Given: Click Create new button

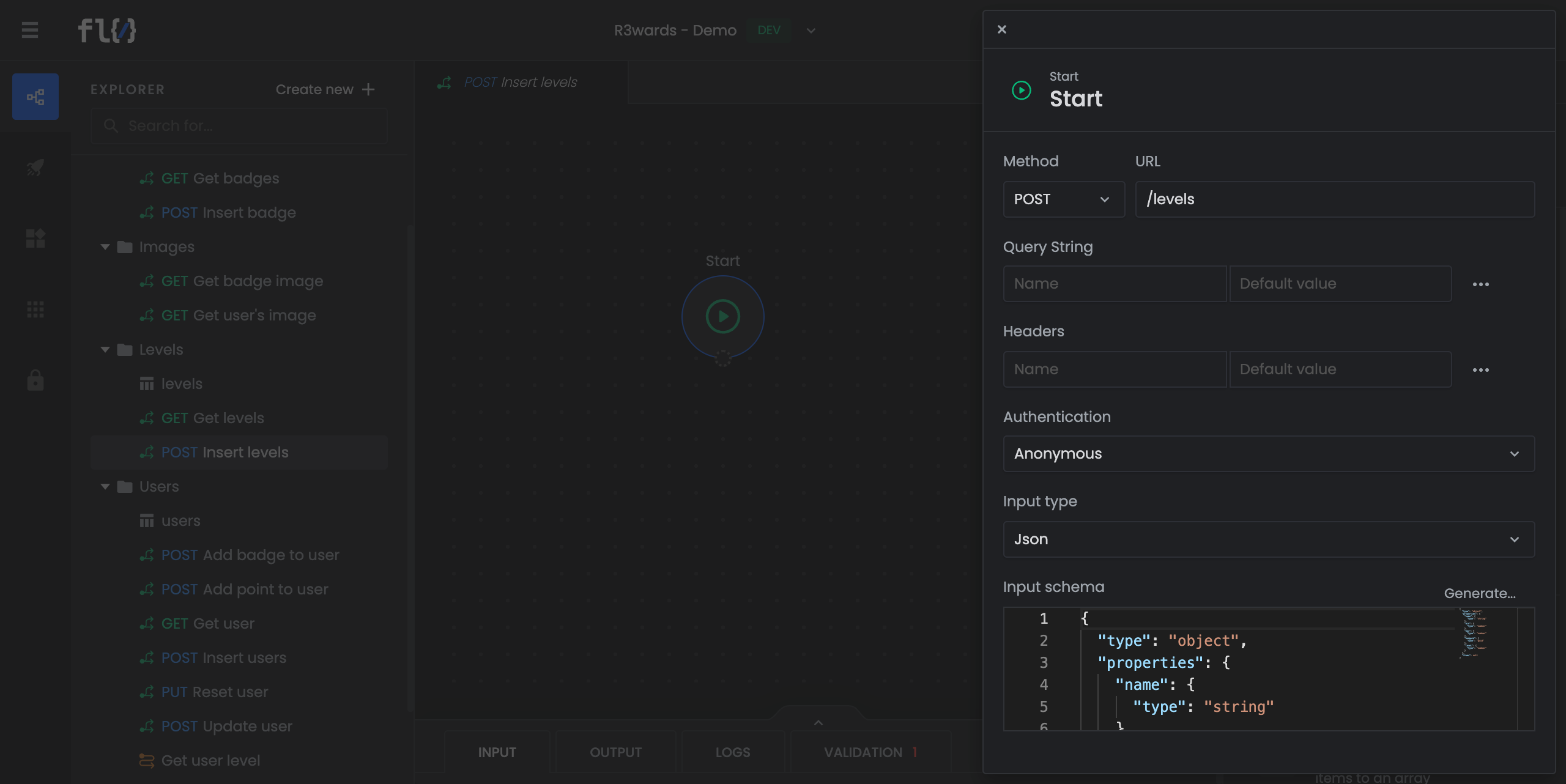Looking at the screenshot, I should coord(325,90).
